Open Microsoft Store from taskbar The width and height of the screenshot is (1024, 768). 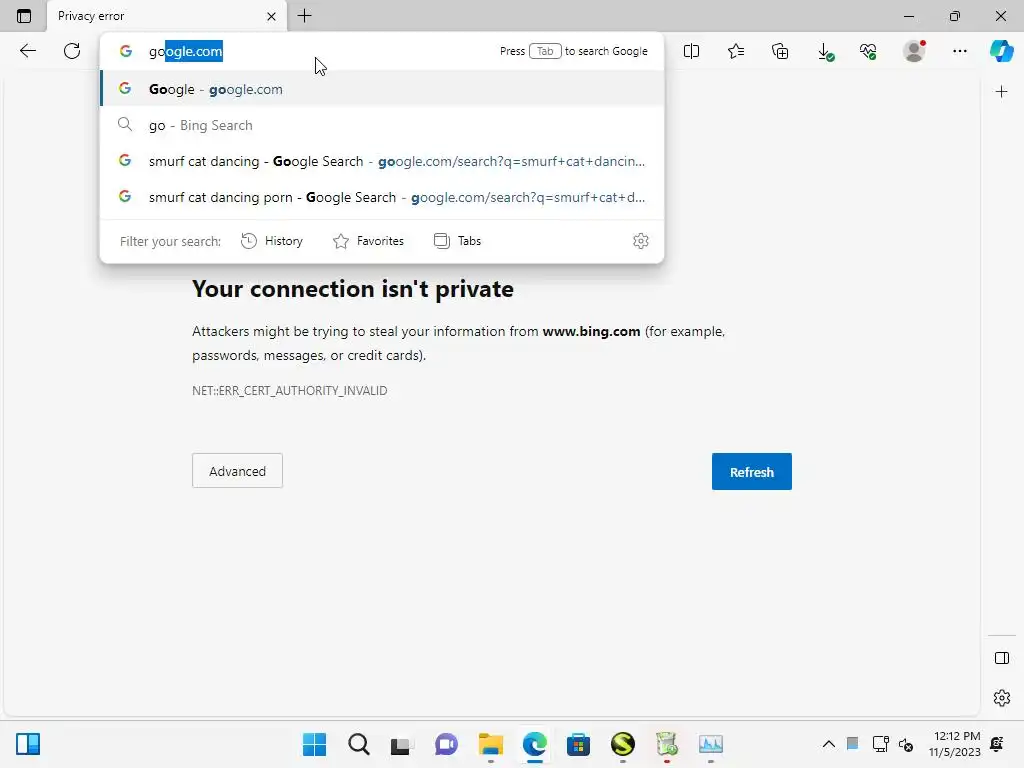579,744
